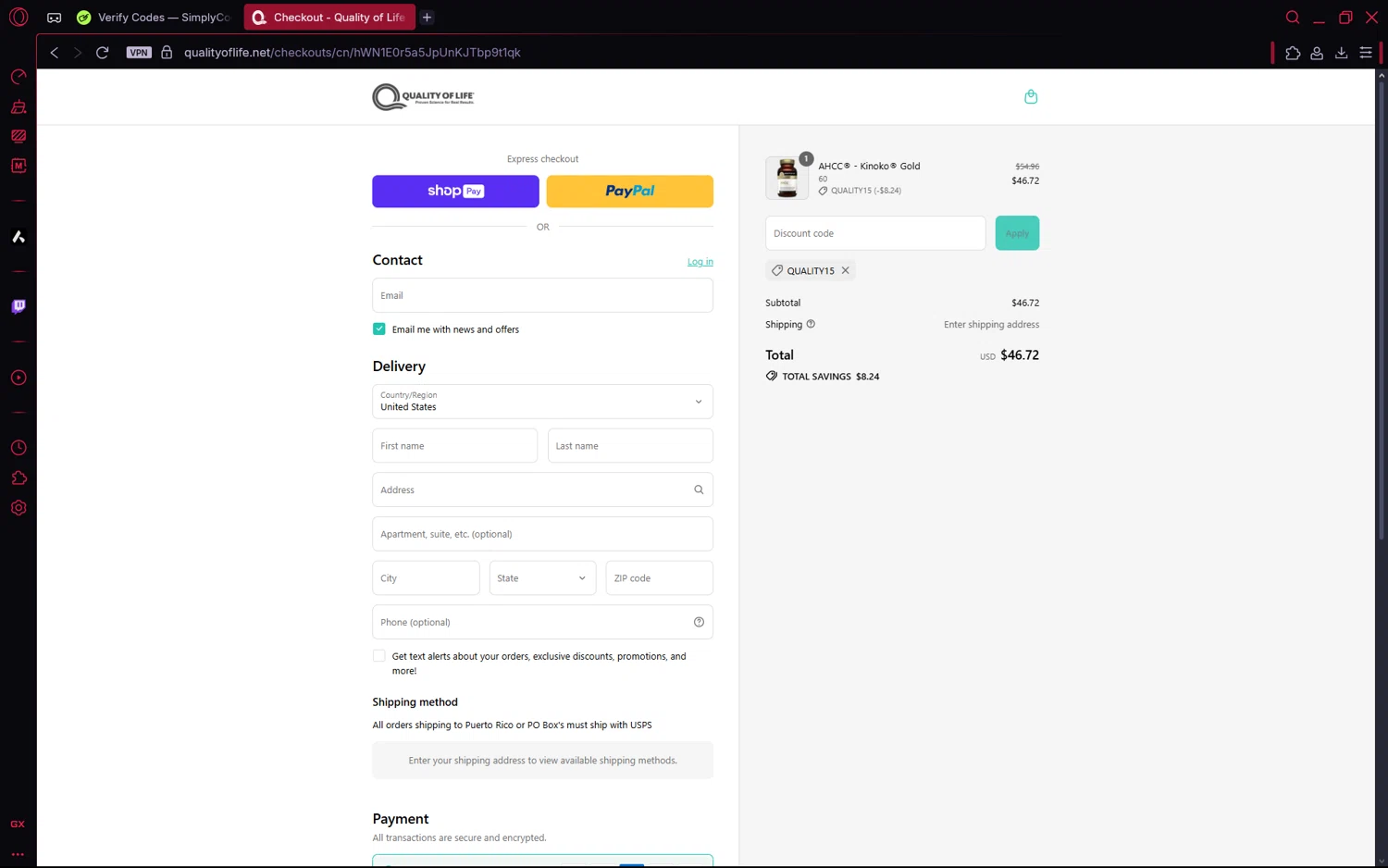This screenshot has width=1388, height=868.
Task: Click the Shipping info question icon
Action: pyautogui.click(x=811, y=324)
